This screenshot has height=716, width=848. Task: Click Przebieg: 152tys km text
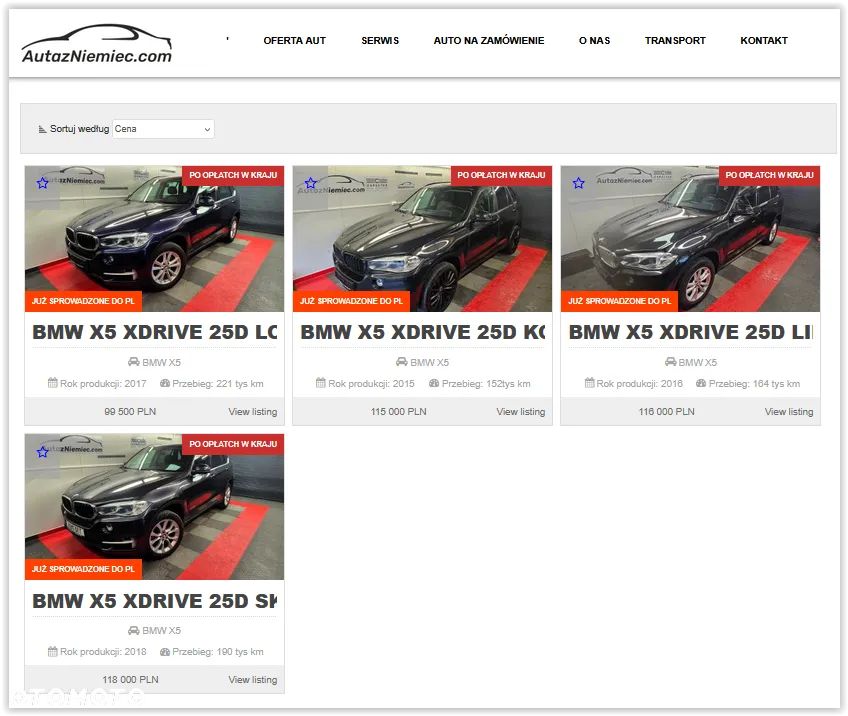[x=486, y=383]
